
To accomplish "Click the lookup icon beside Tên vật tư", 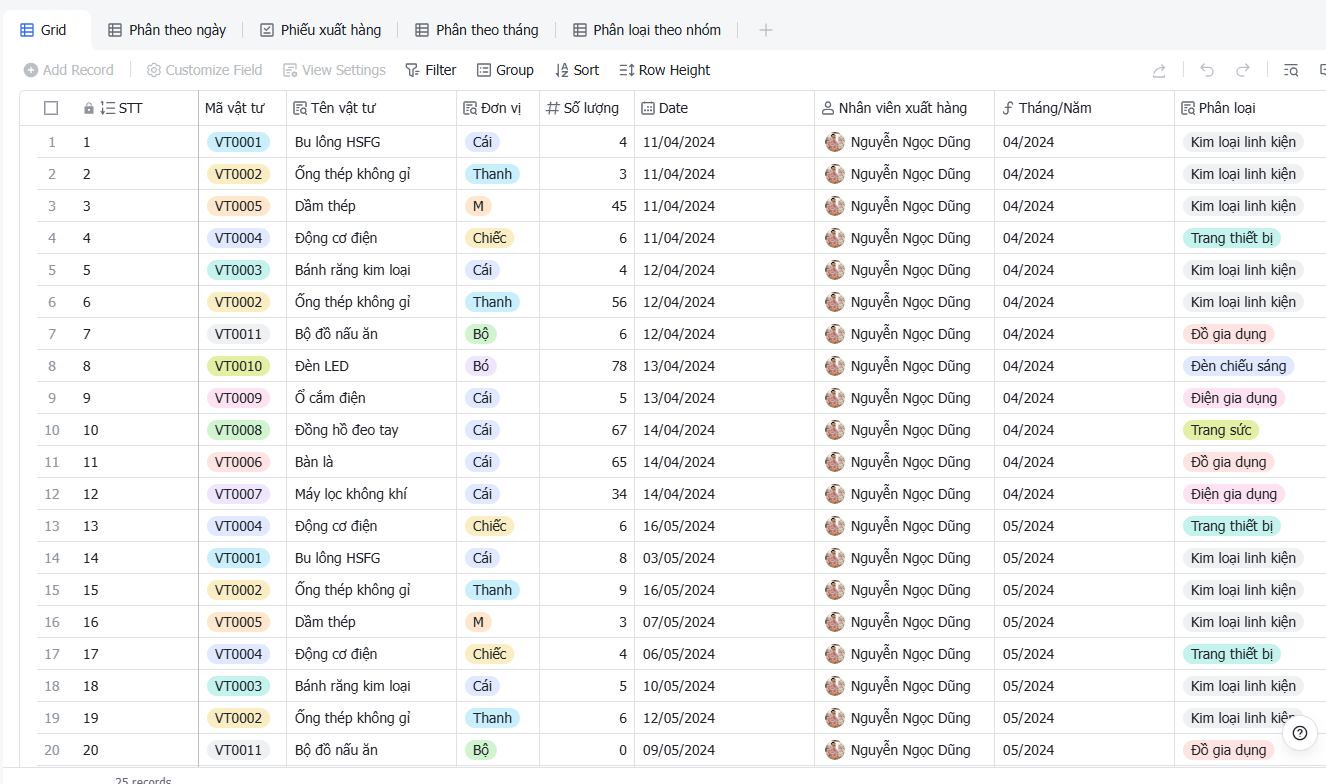I will tap(301, 108).
